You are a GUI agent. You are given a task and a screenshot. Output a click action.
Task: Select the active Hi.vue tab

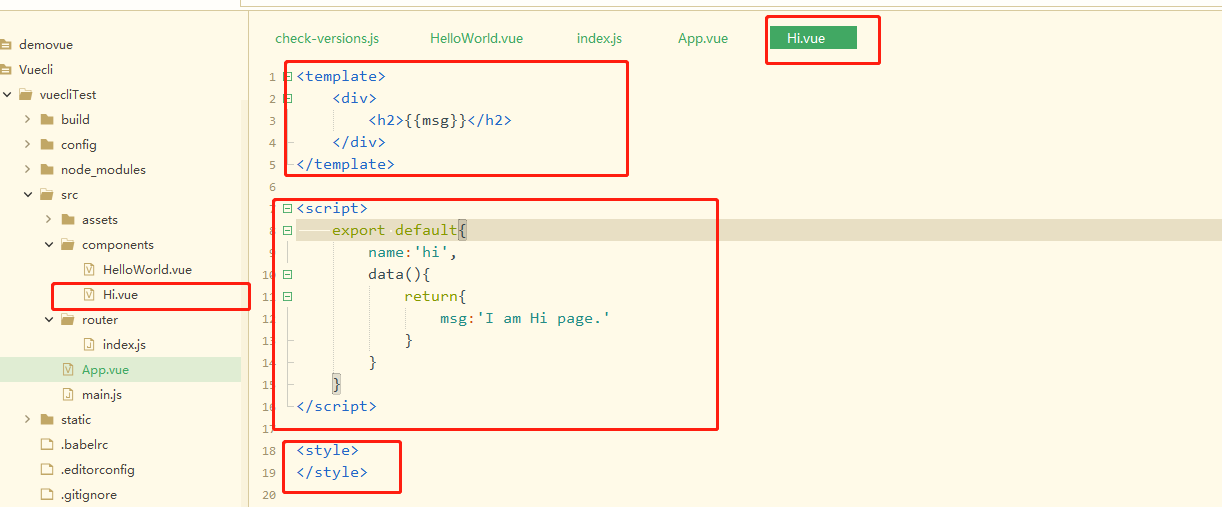pyautogui.click(x=813, y=38)
